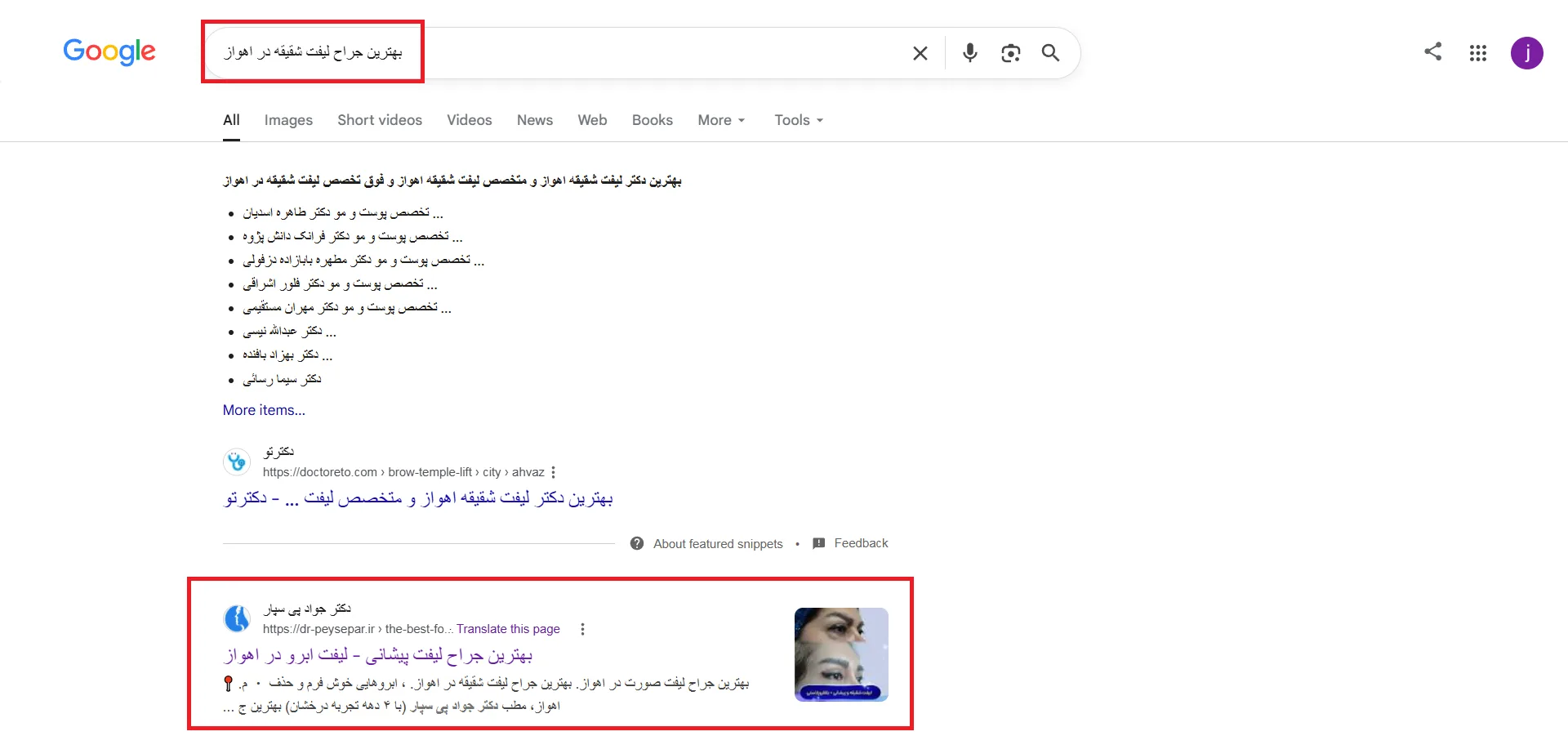Click the dr-peysepar site favicon
The height and width of the screenshot is (736, 1568).
[x=237, y=618]
